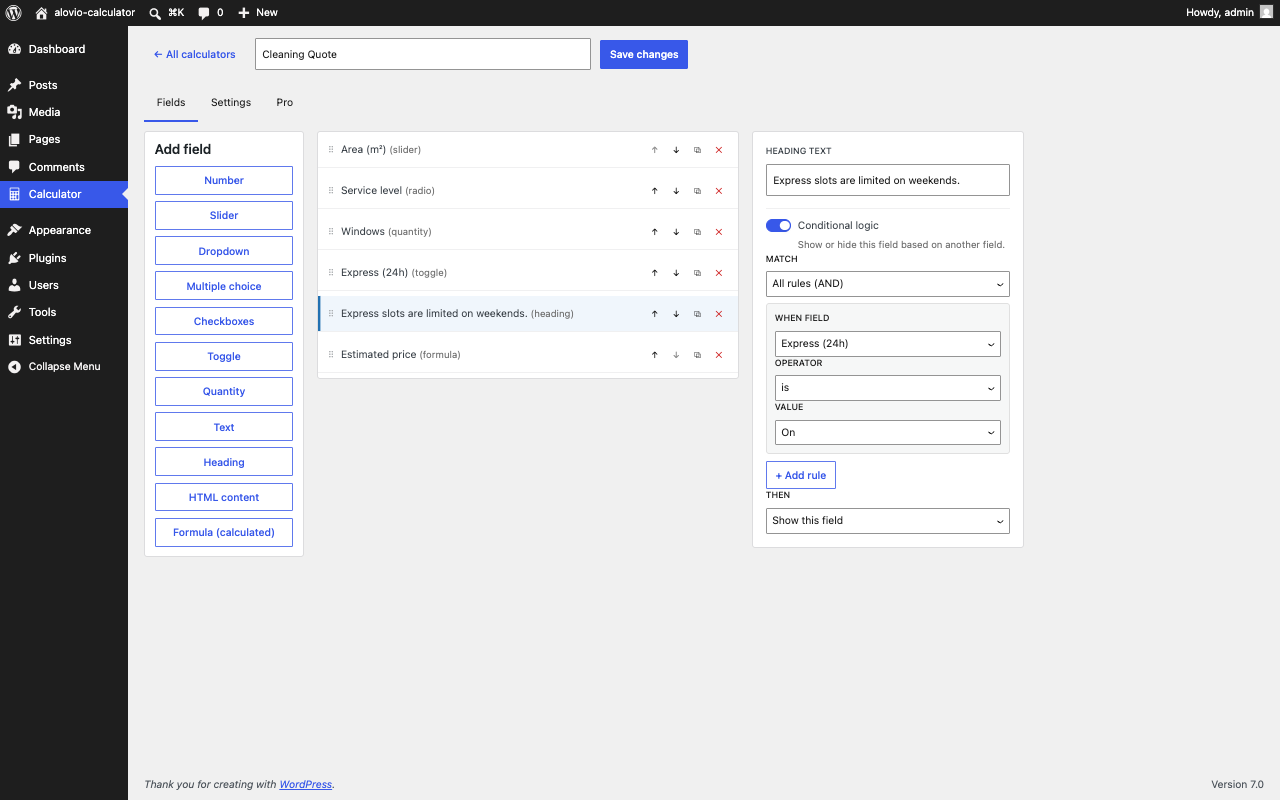
Task: Open Appearance in the sidebar
Action: pyautogui.click(x=64, y=230)
